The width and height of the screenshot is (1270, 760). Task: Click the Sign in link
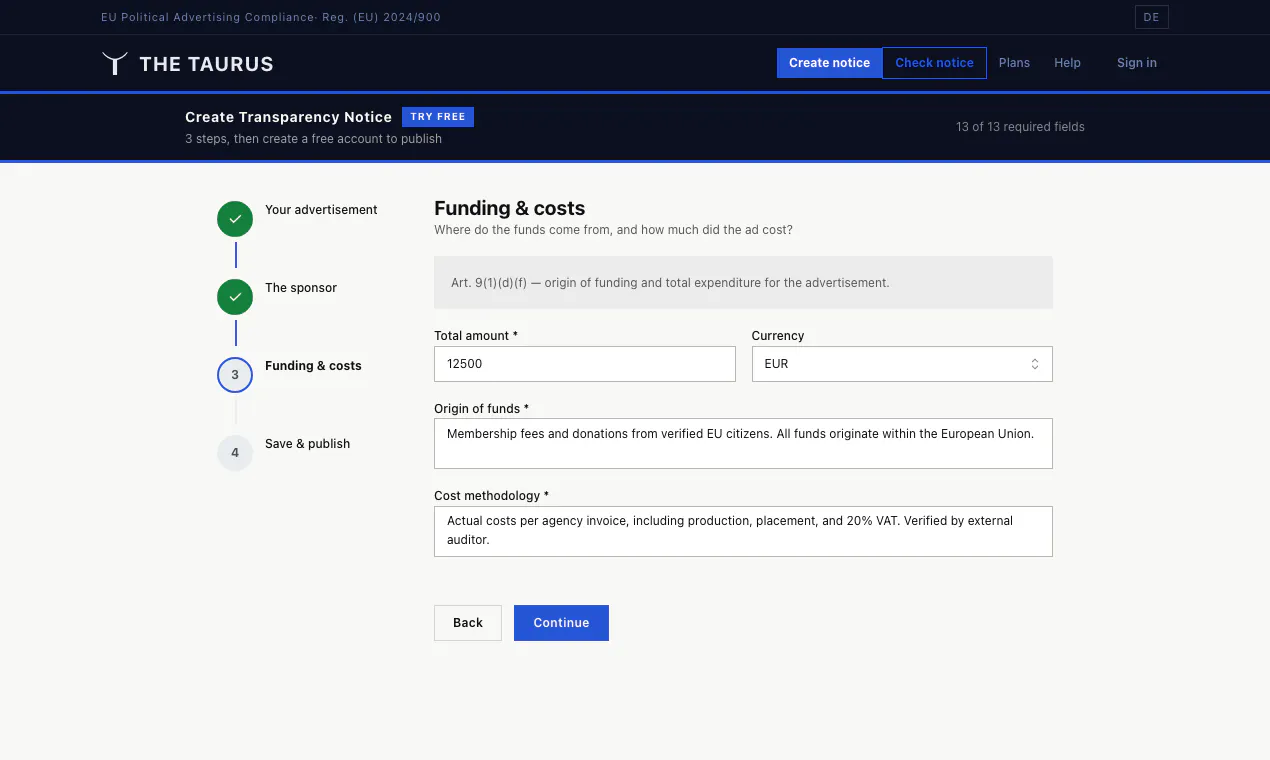(x=1137, y=63)
